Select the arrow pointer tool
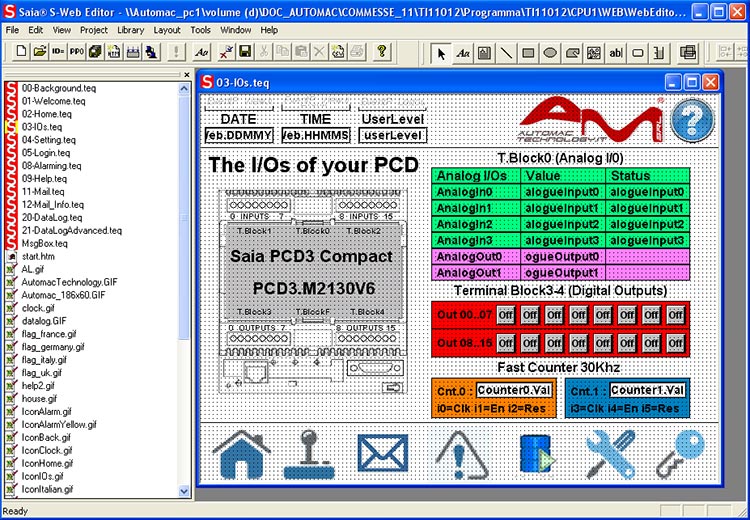 click(x=441, y=53)
